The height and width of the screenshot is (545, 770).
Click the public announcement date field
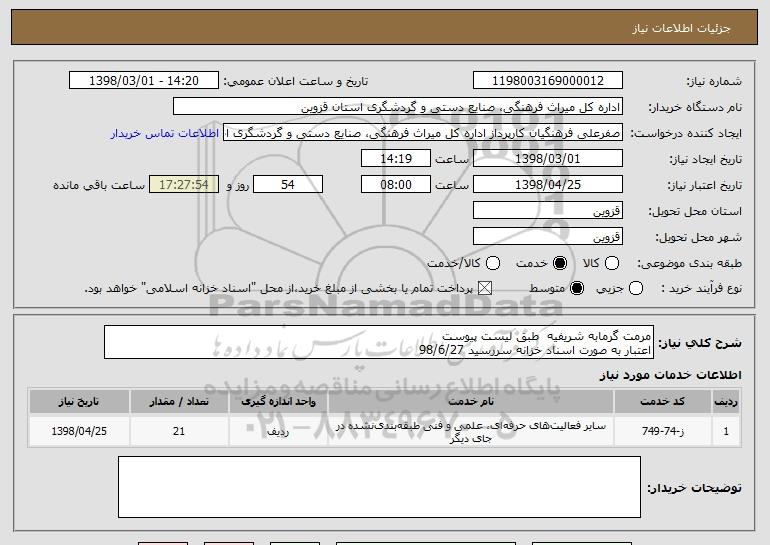tap(144, 81)
